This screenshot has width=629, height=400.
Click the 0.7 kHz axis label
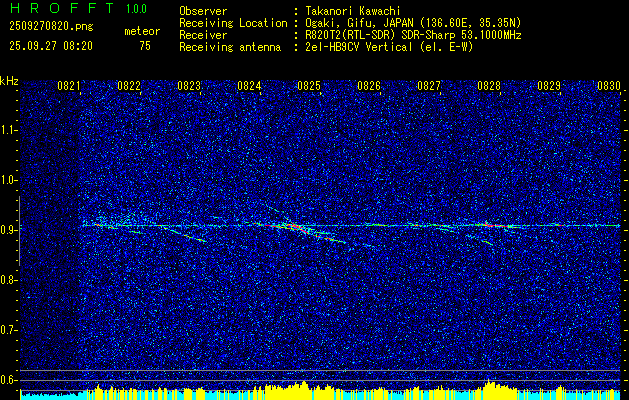click(7, 330)
